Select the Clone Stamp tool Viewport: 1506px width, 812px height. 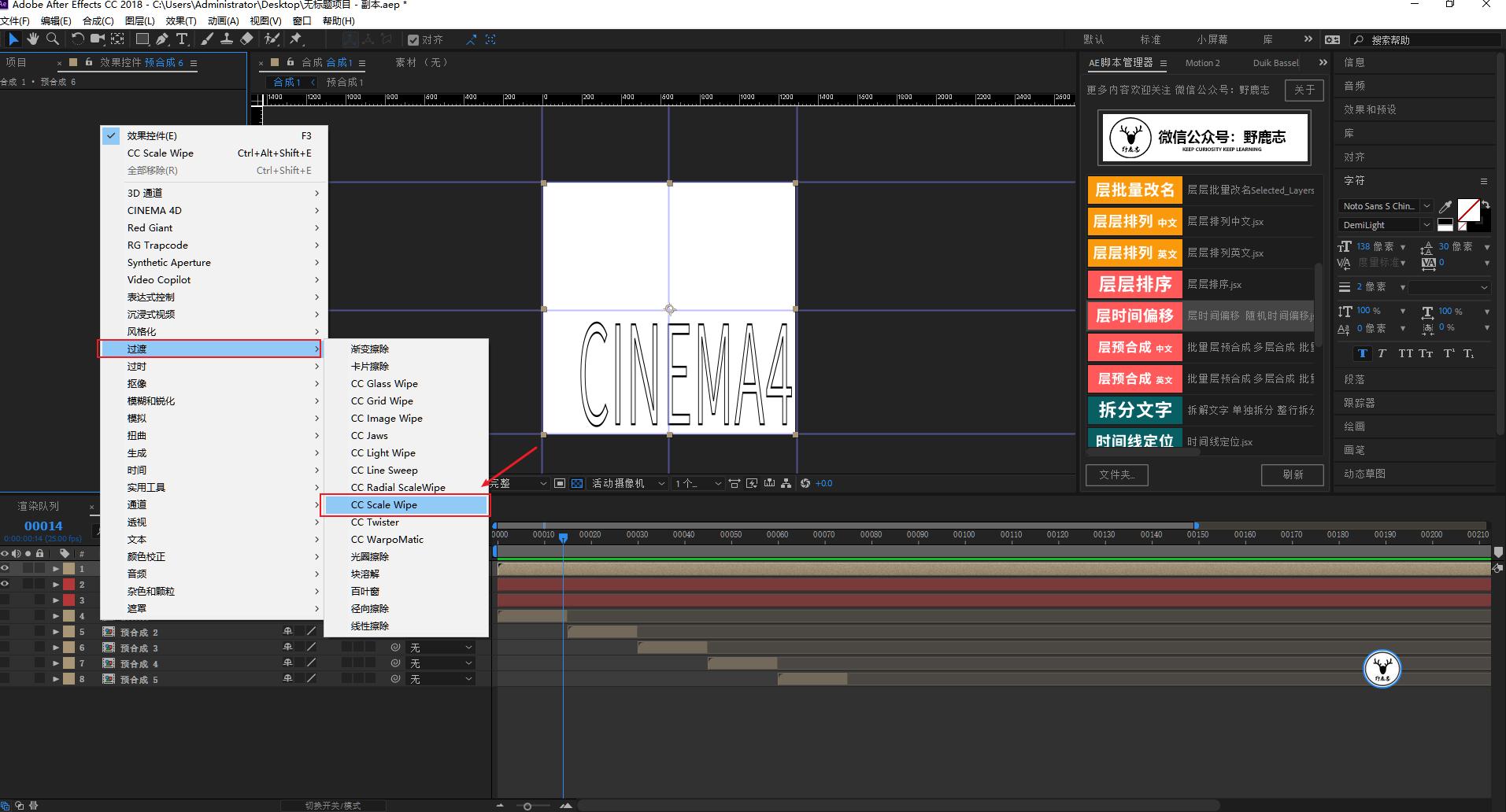227,39
